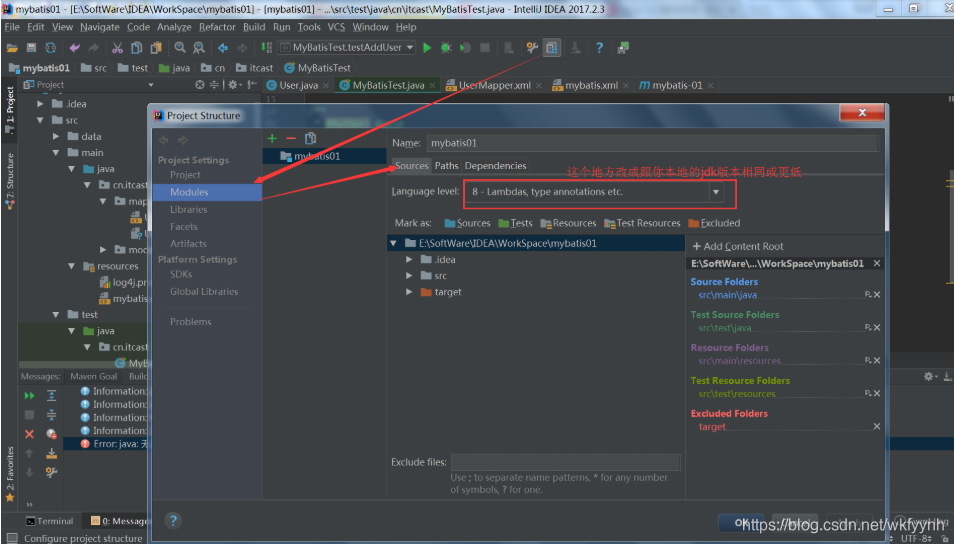Collapse the src folder in the Project panel
Screen dimensions: 954x544
click(40, 120)
